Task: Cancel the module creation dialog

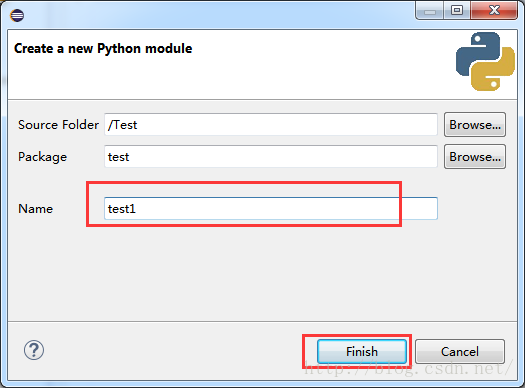Action: pos(460,352)
